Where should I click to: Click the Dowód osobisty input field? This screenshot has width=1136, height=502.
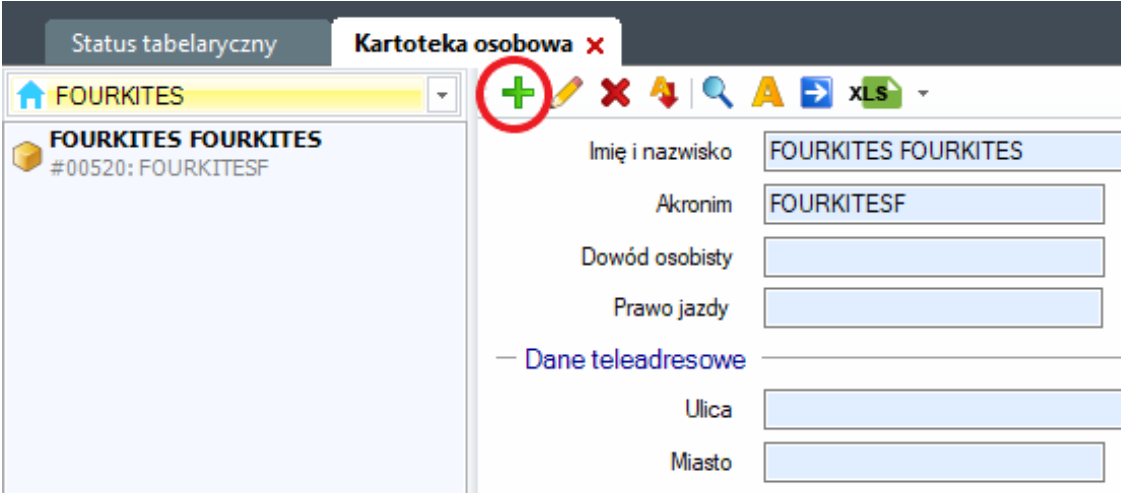[x=934, y=256]
